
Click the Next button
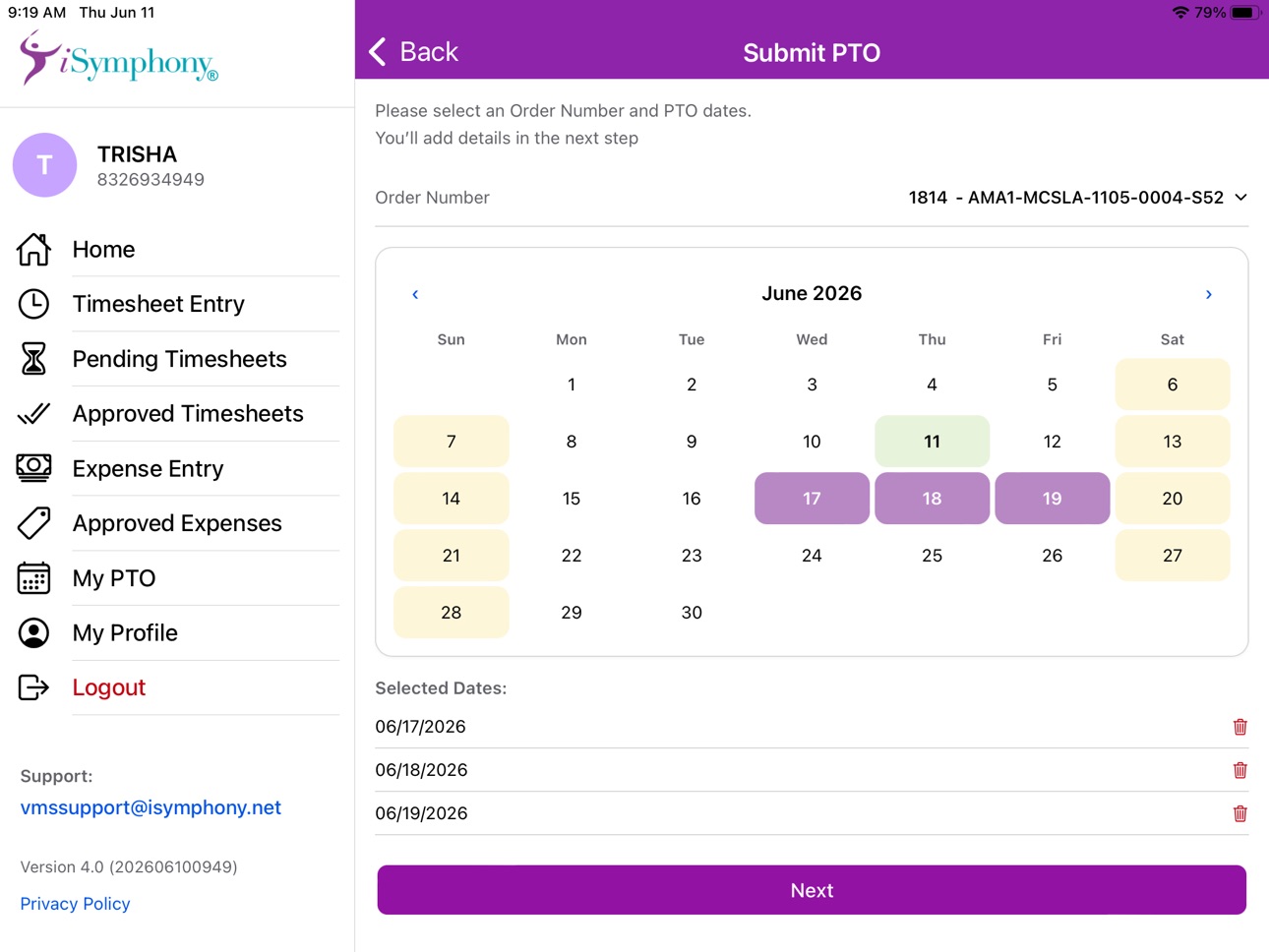[x=812, y=890]
